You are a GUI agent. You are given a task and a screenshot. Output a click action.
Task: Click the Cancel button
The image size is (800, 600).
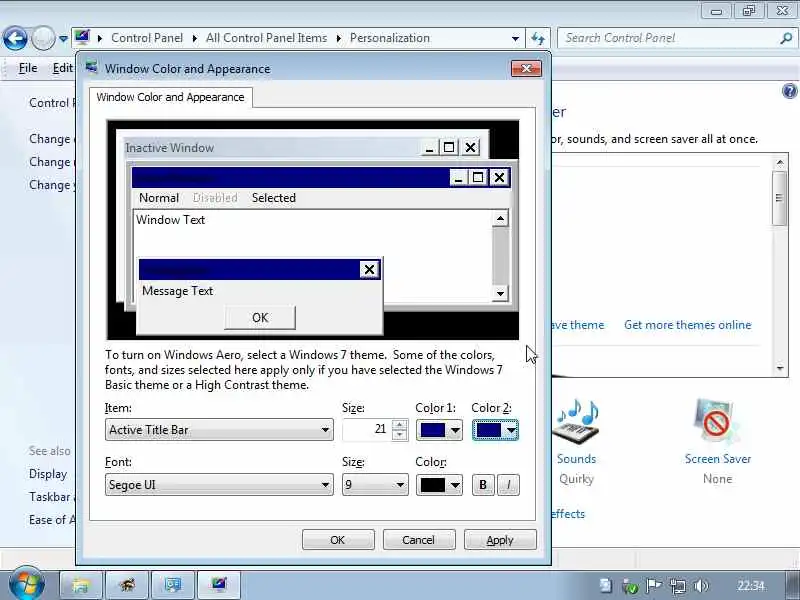coord(418,540)
